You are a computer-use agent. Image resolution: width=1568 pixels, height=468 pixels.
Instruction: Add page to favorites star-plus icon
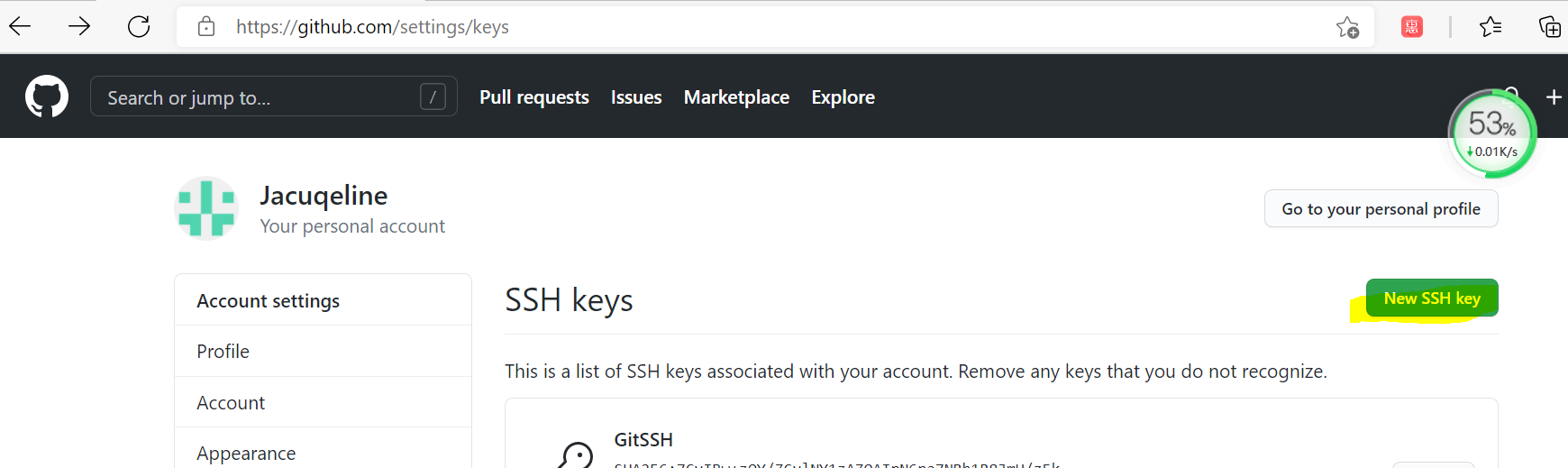coord(1347,27)
